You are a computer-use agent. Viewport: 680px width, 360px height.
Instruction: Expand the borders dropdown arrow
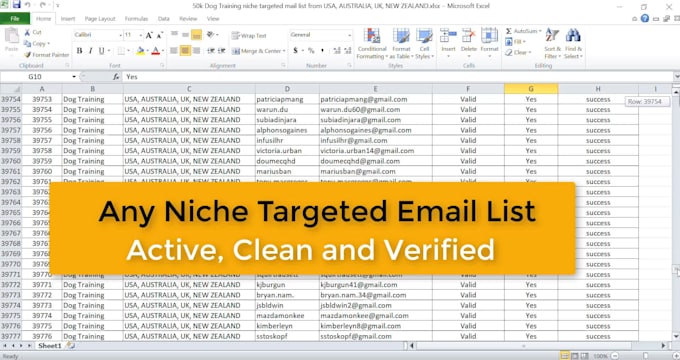pos(128,51)
